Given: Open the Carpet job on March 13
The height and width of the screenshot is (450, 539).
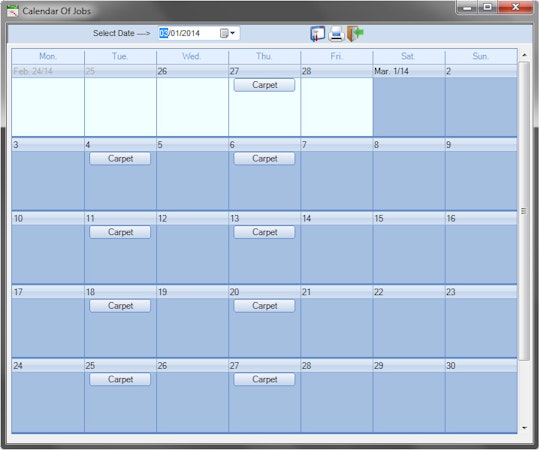Looking at the screenshot, I should (264, 232).
